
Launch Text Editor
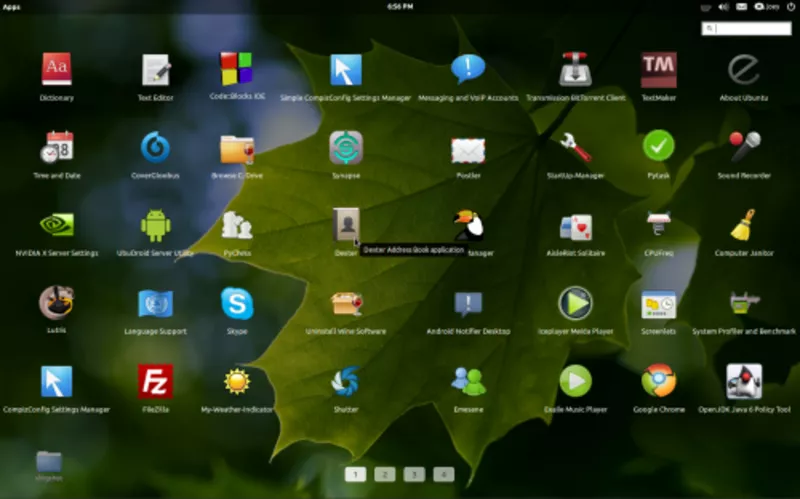point(156,69)
